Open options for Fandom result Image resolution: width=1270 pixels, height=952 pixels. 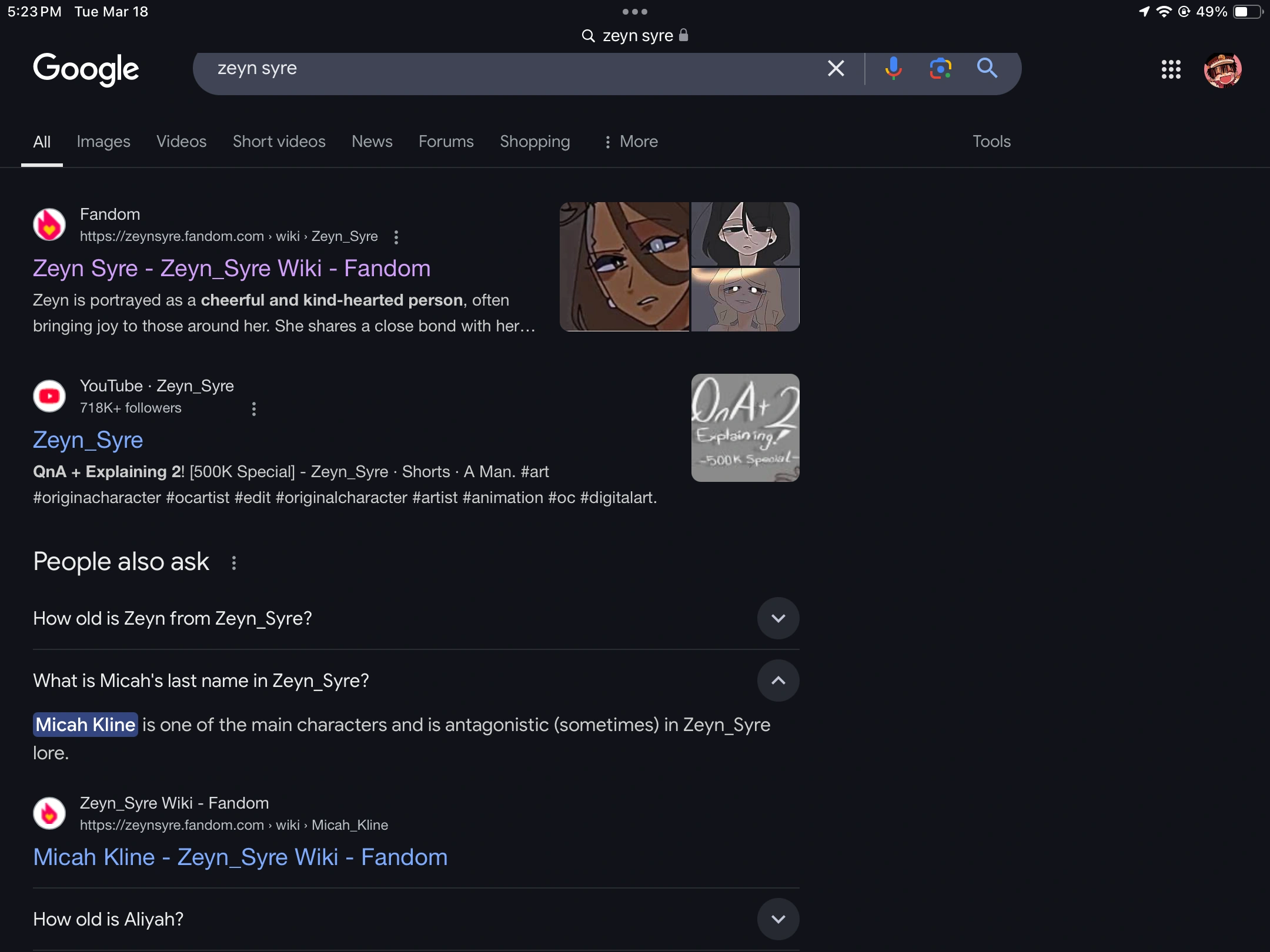coord(396,237)
